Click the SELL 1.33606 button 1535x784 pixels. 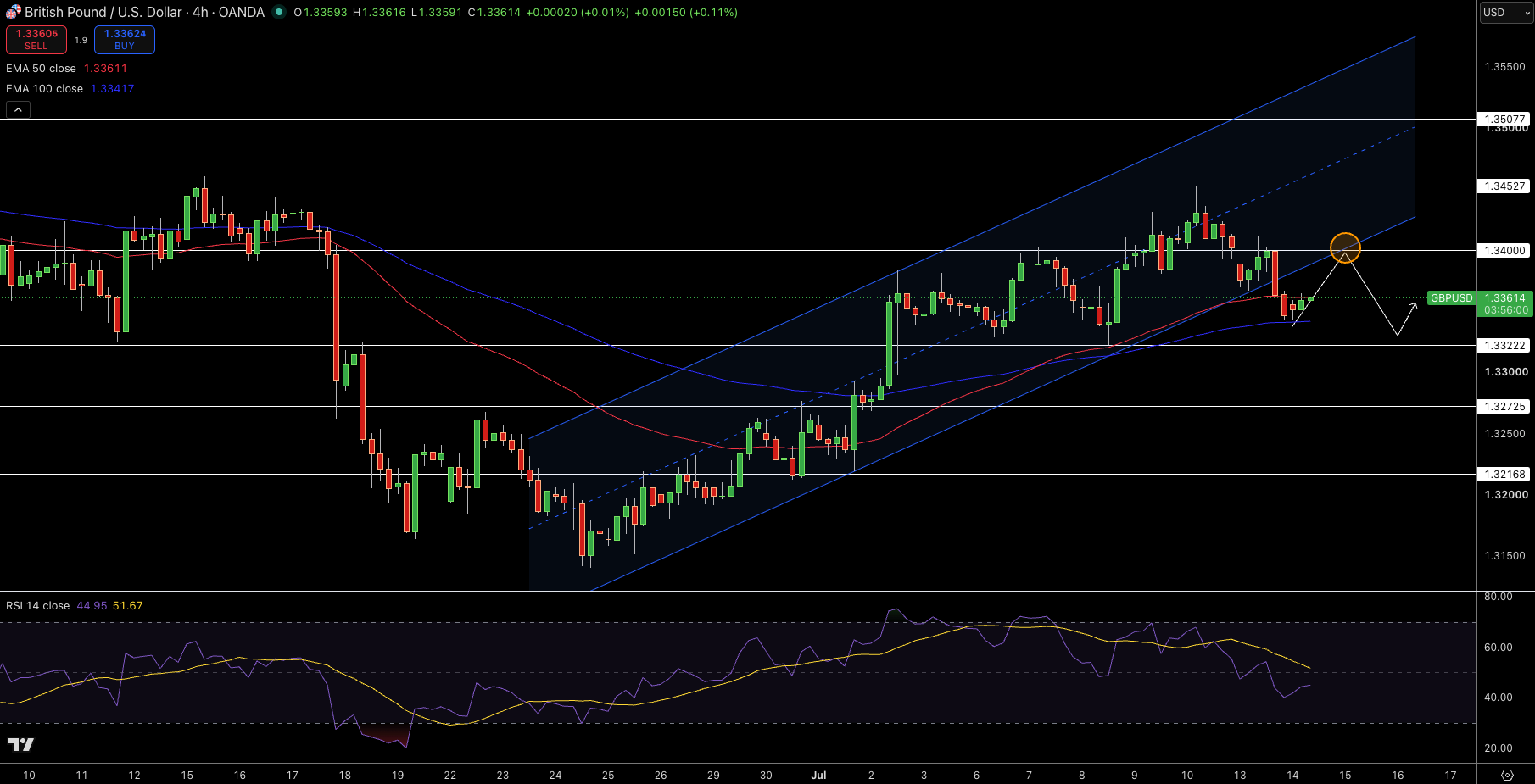point(36,40)
